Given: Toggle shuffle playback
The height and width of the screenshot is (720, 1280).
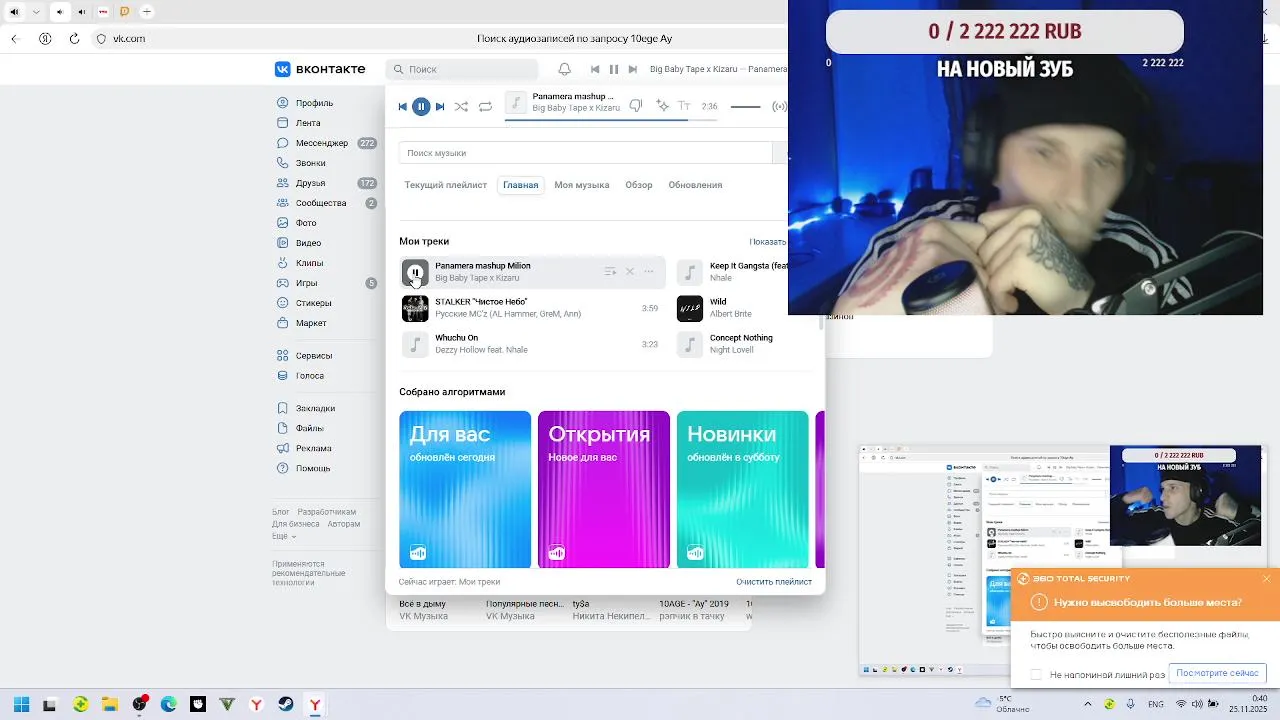Looking at the screenshot, I should [461, 106].
